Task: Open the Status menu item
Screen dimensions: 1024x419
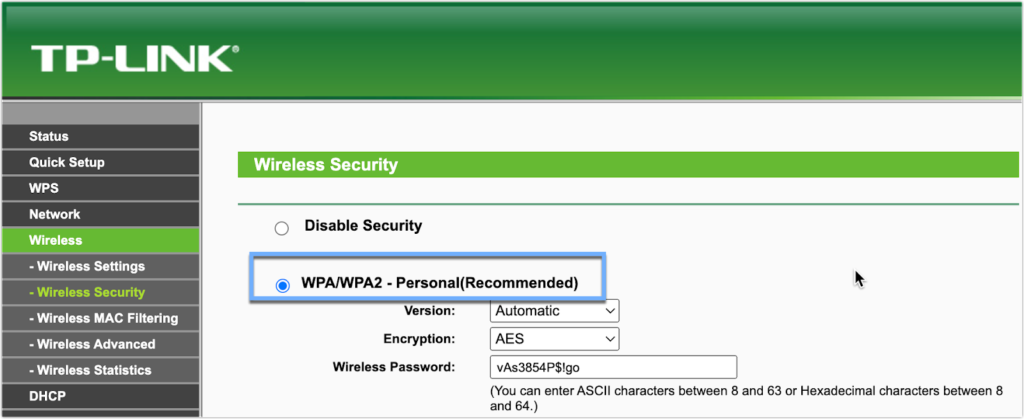Action: (x=100, y=136)
